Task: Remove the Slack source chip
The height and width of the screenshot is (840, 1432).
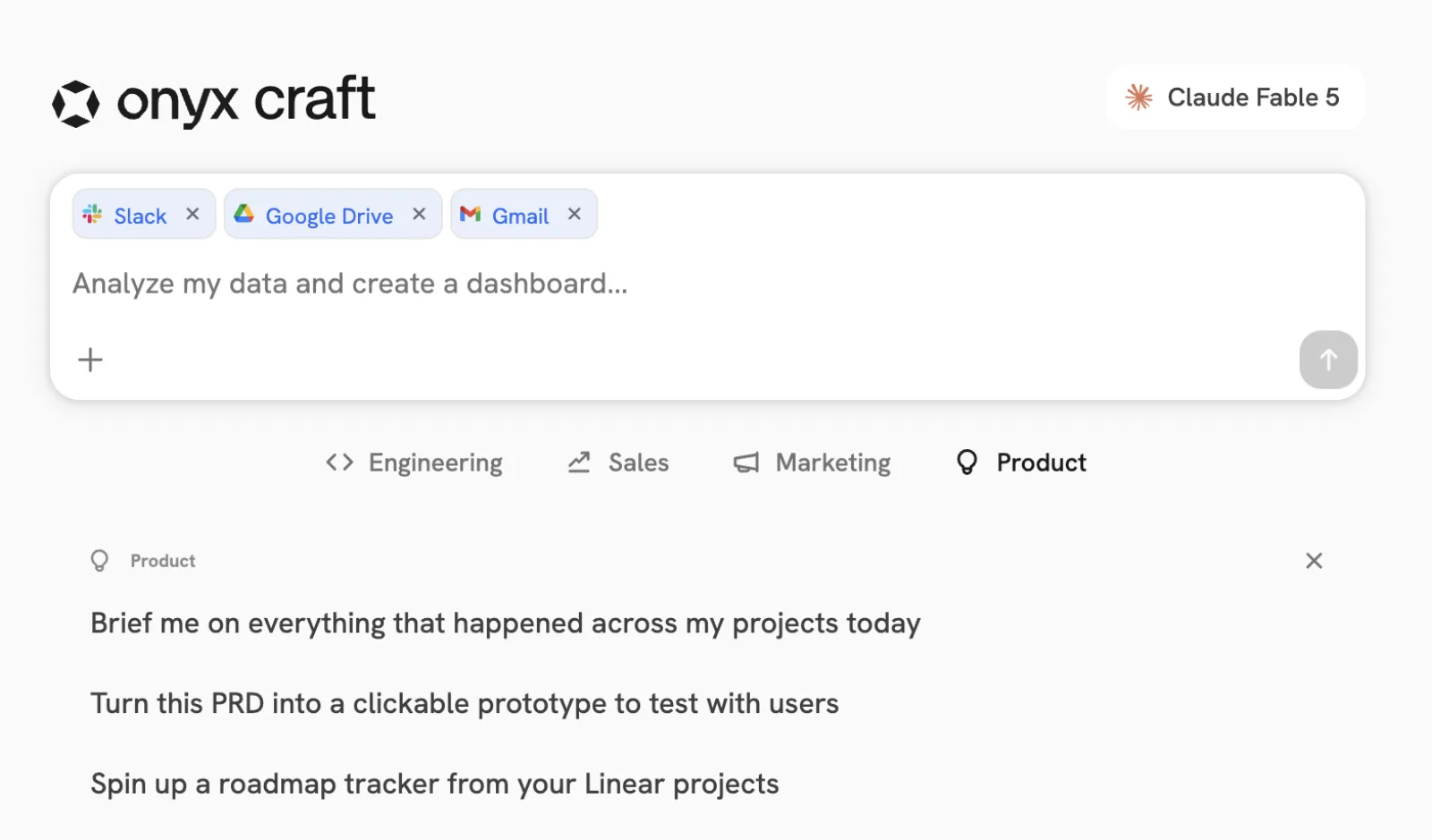Action: [x=192, y=214]
